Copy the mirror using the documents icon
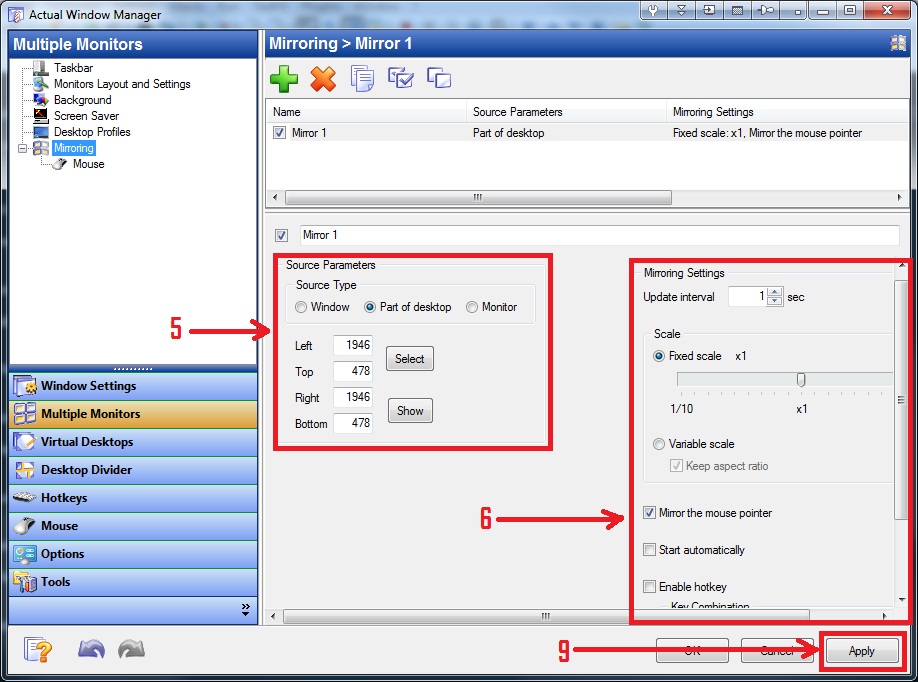This screenshot has width=918, height=682. coord(362,78)
